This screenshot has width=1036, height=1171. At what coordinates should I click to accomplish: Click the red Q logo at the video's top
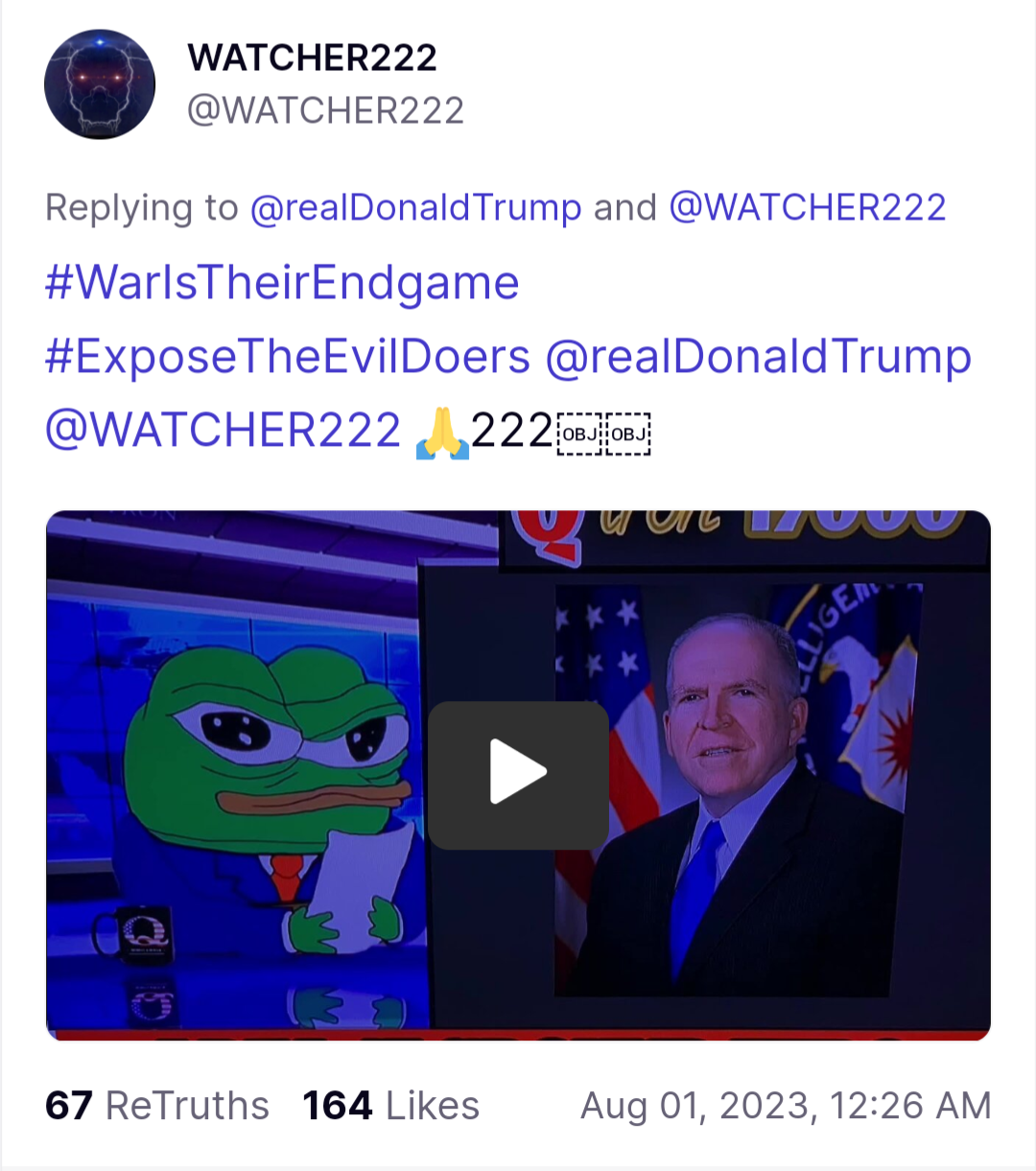coord(549,534)
